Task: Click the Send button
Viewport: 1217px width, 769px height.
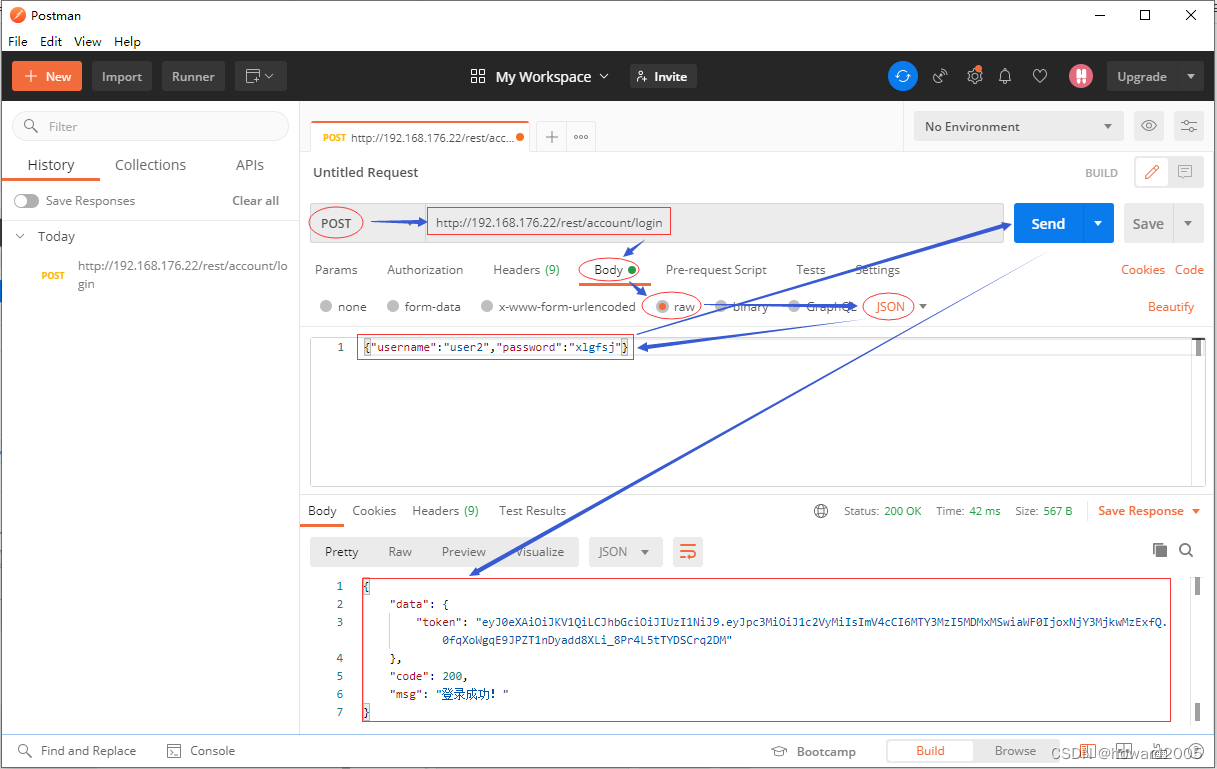Action: pos(1048,224)
